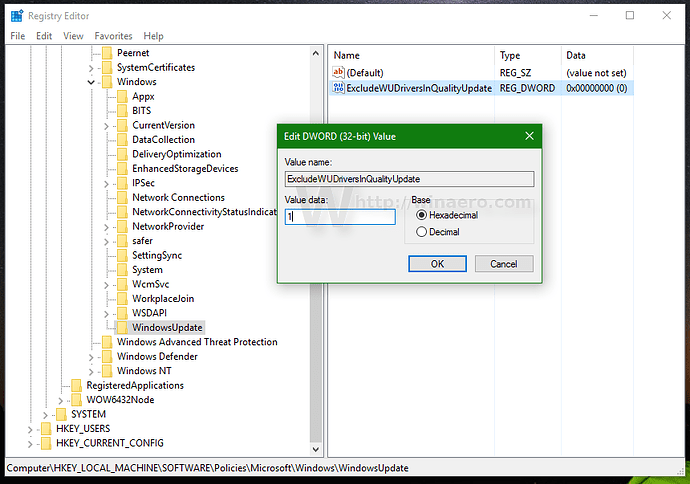This screenshot has height=484, width=690.
Task: Select the Hexadecimal base option
Action: coord(421,215)
